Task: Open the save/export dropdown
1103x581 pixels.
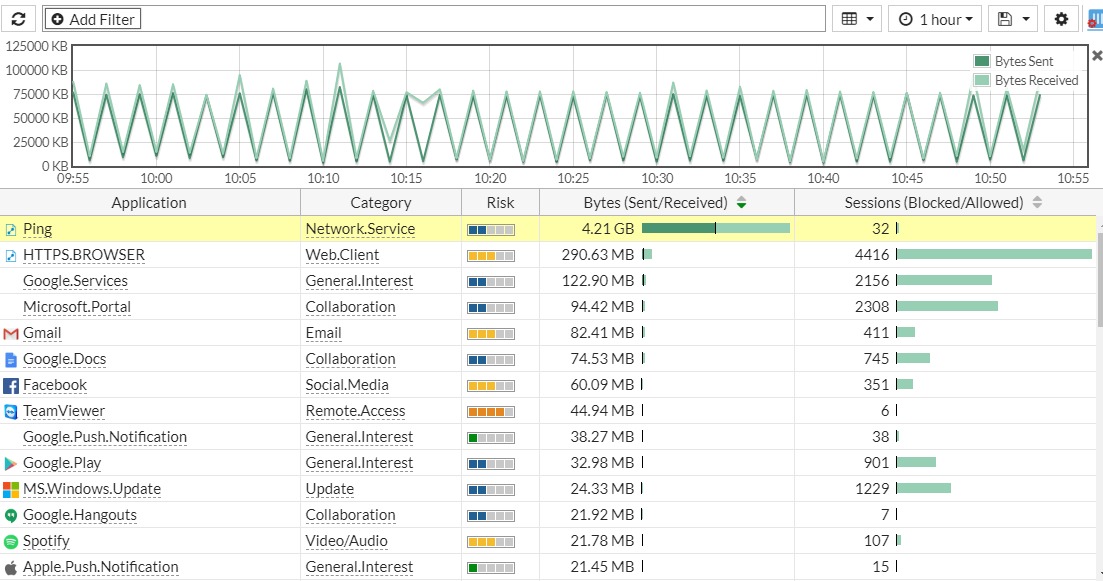Action: click(1011, 18)
